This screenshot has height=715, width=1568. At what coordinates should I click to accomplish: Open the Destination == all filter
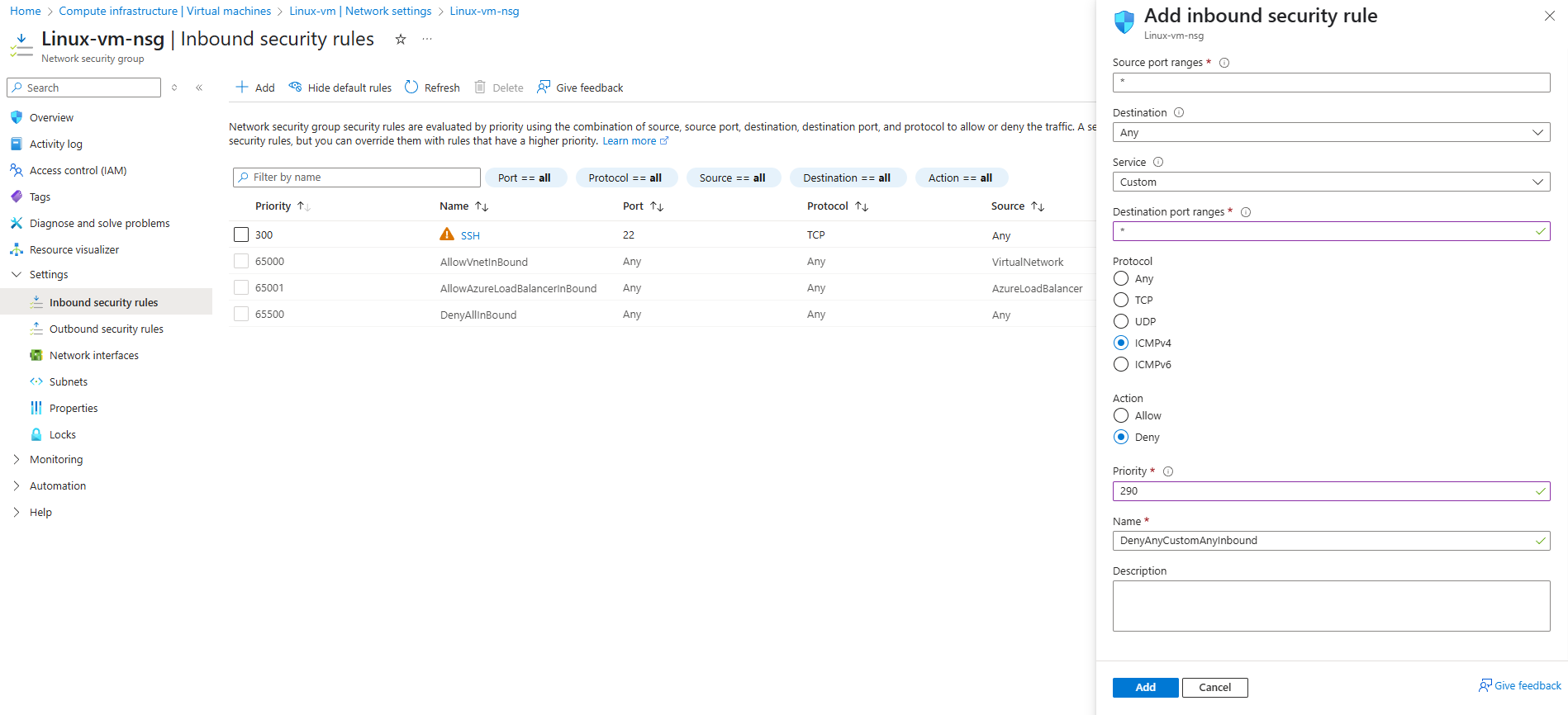(847, 178)
